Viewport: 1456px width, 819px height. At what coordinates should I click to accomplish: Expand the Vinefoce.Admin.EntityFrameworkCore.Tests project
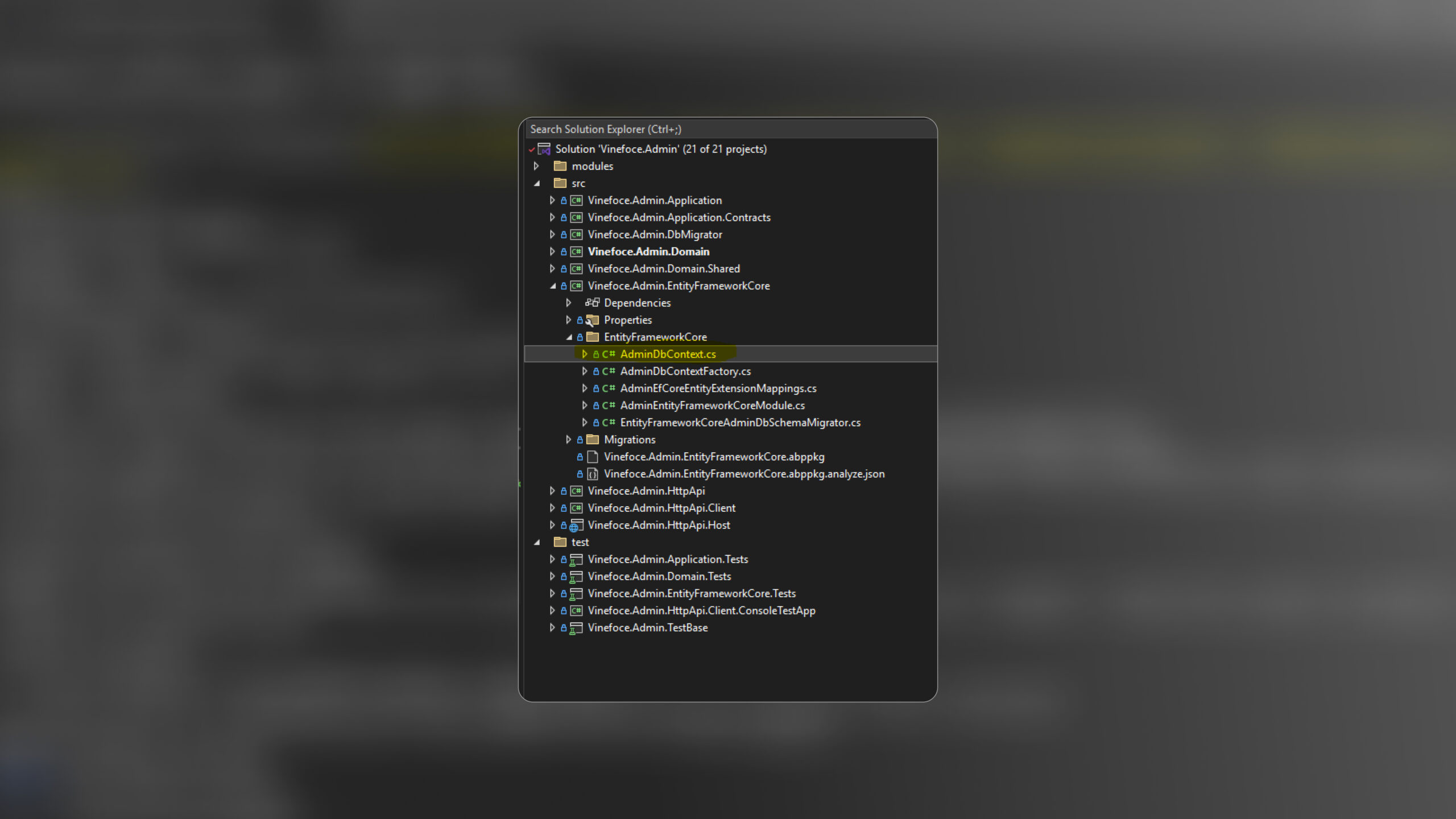pos(552,593)
